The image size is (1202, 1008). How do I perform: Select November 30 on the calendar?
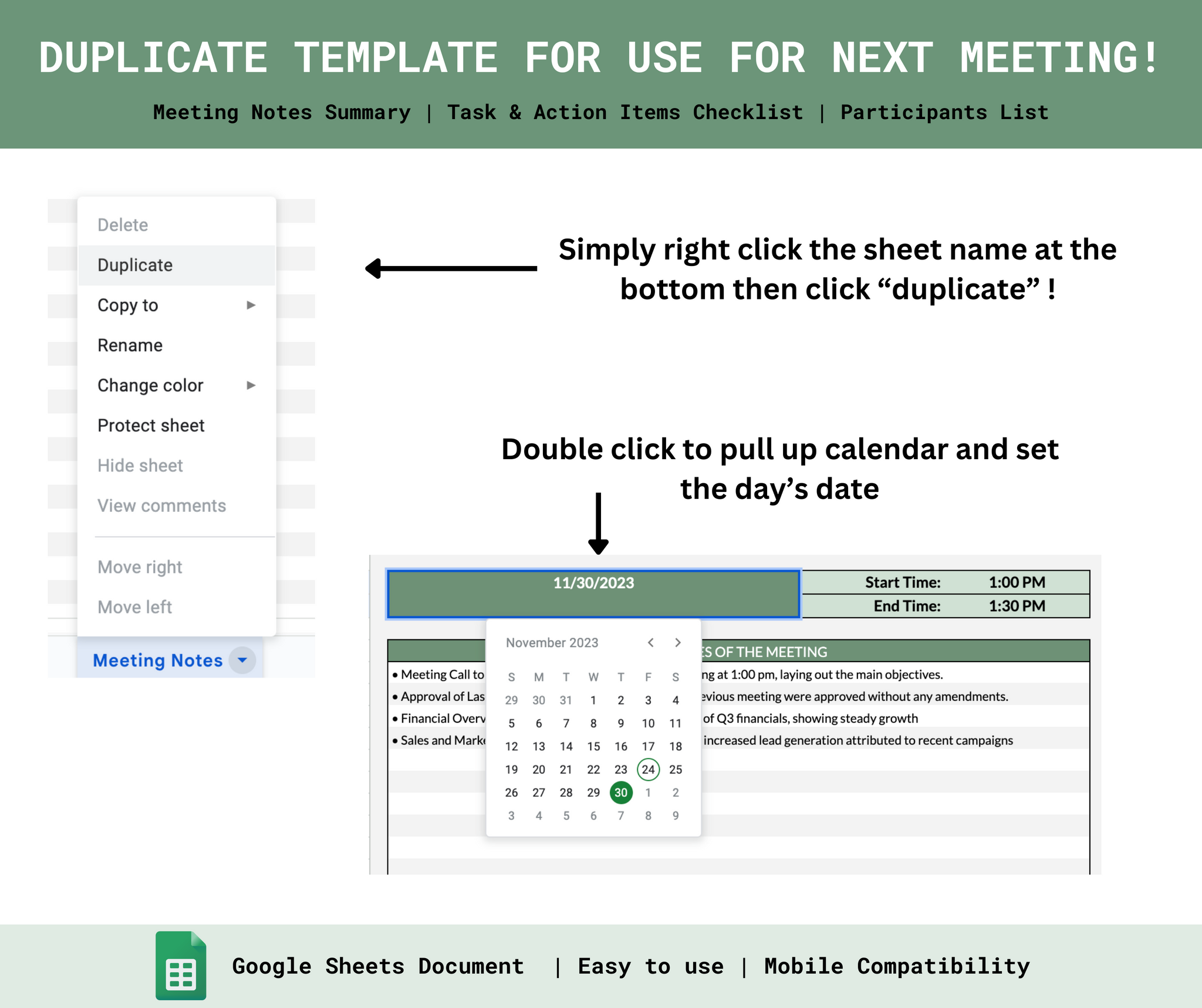[x=620, y=792]
